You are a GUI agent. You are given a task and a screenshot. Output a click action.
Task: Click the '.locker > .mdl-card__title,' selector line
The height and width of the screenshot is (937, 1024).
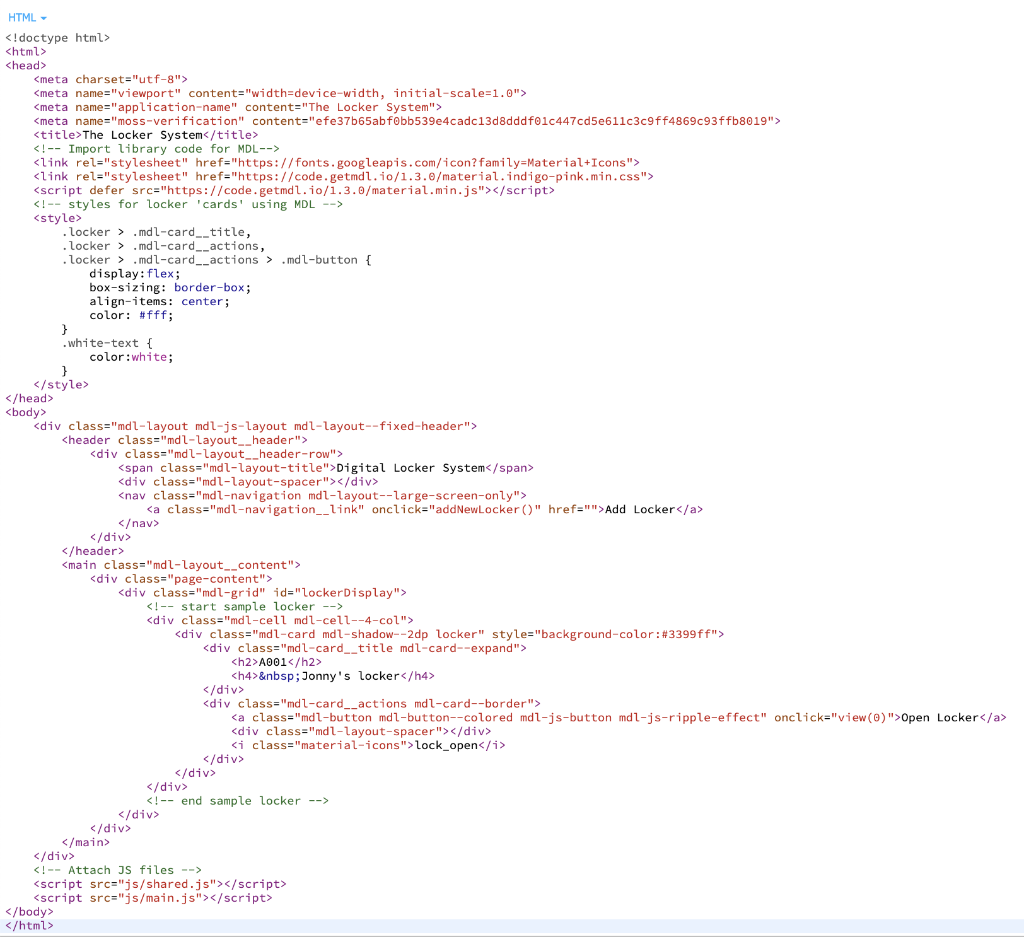pyautogui.click(x=156, y=232)
